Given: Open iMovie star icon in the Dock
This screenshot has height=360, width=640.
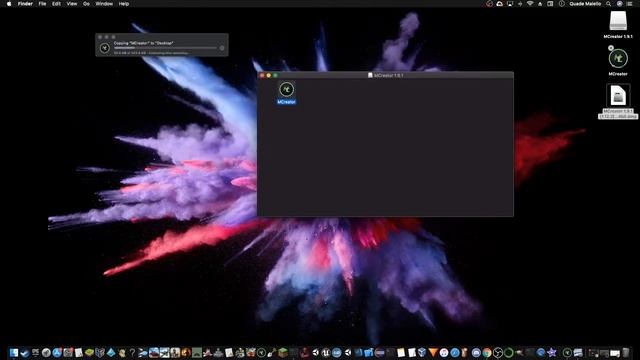Looking at the screenshot, I should [551, 353].
